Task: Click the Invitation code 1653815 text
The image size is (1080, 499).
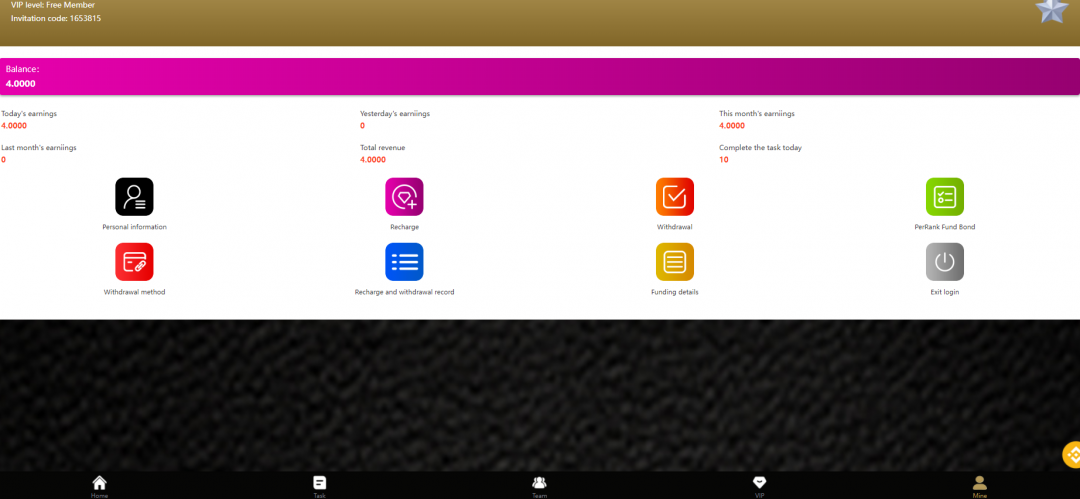Action: point(56,19)
